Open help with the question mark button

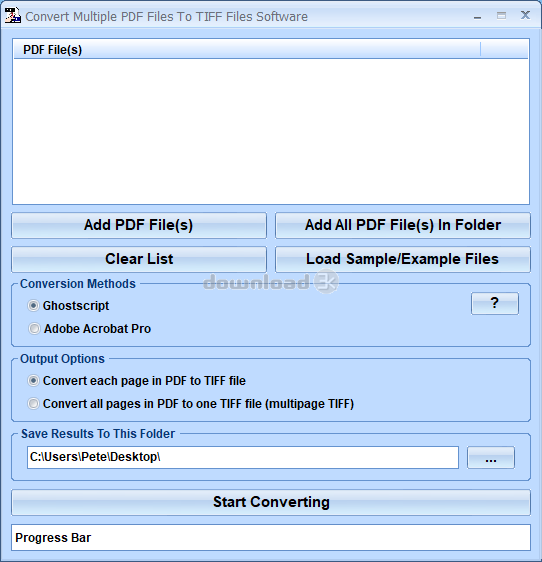(x=495, y=303)
